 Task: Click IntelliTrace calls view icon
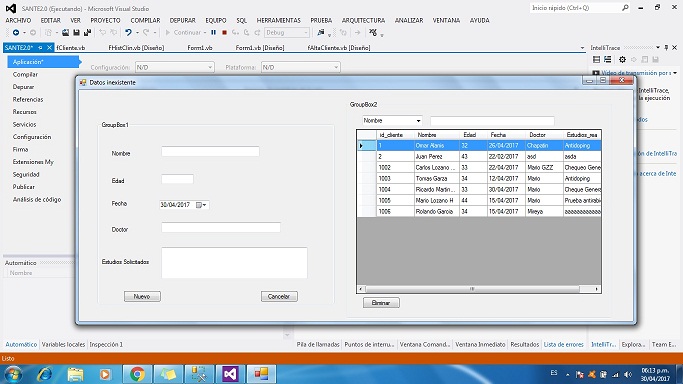pyautogui.click(x=608, y=60)
